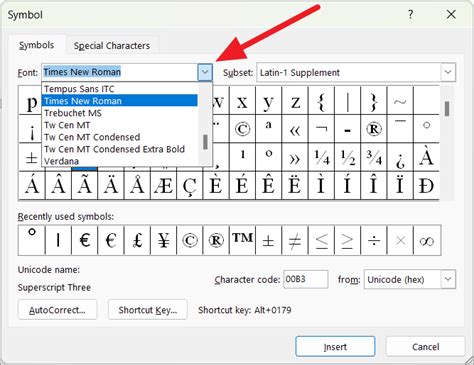Switch to the Symbols tab
Image resolution: width=474 pixels, height=365 pixels.
click(36, 45)
